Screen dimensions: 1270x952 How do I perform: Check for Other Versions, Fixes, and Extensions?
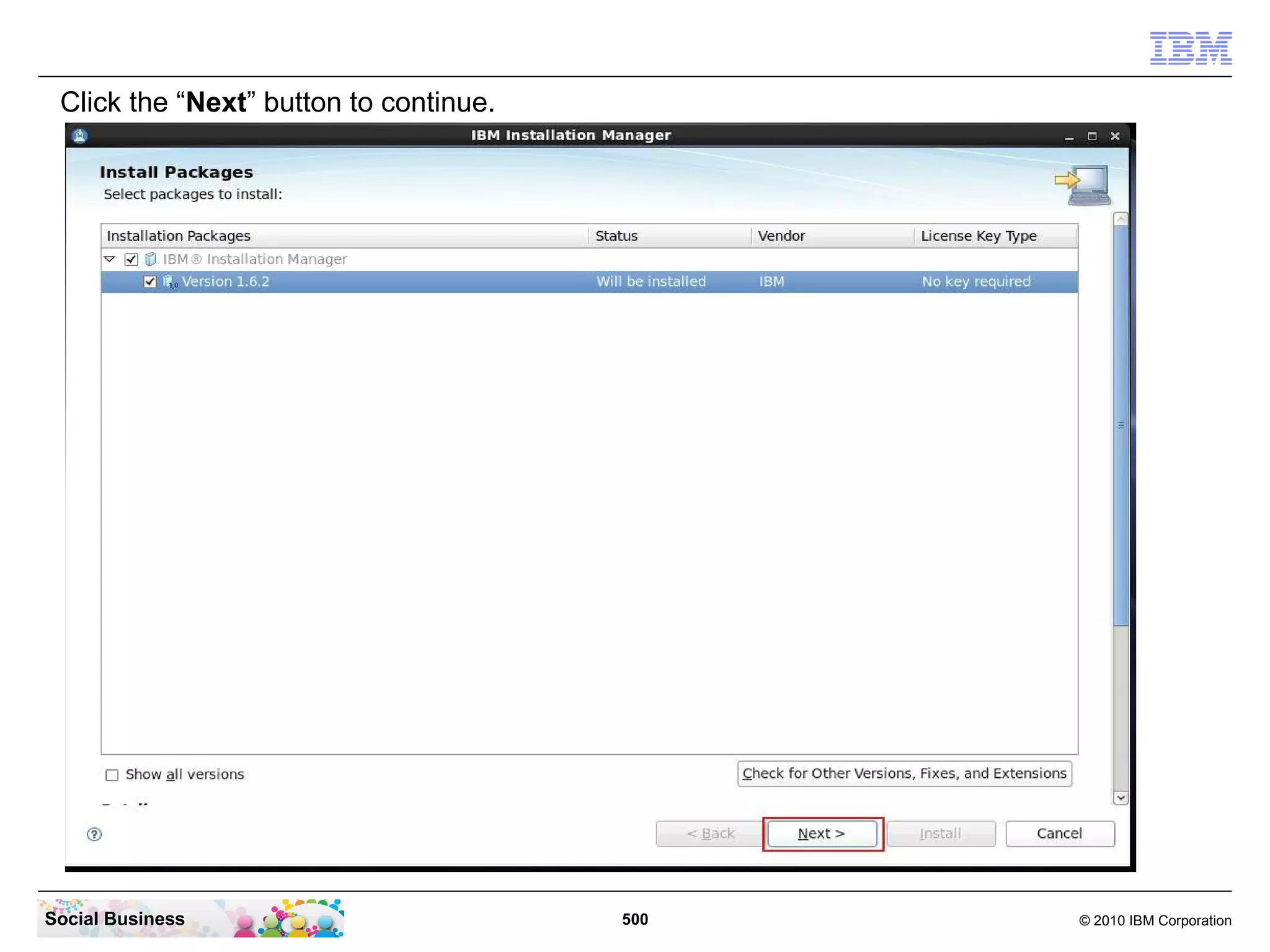click(904, 773)
